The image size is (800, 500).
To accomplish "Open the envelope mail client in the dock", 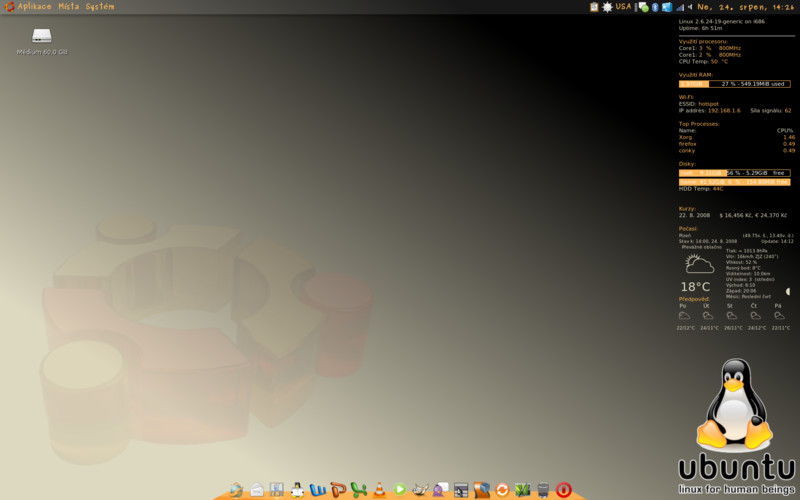I will click(257, 490).
